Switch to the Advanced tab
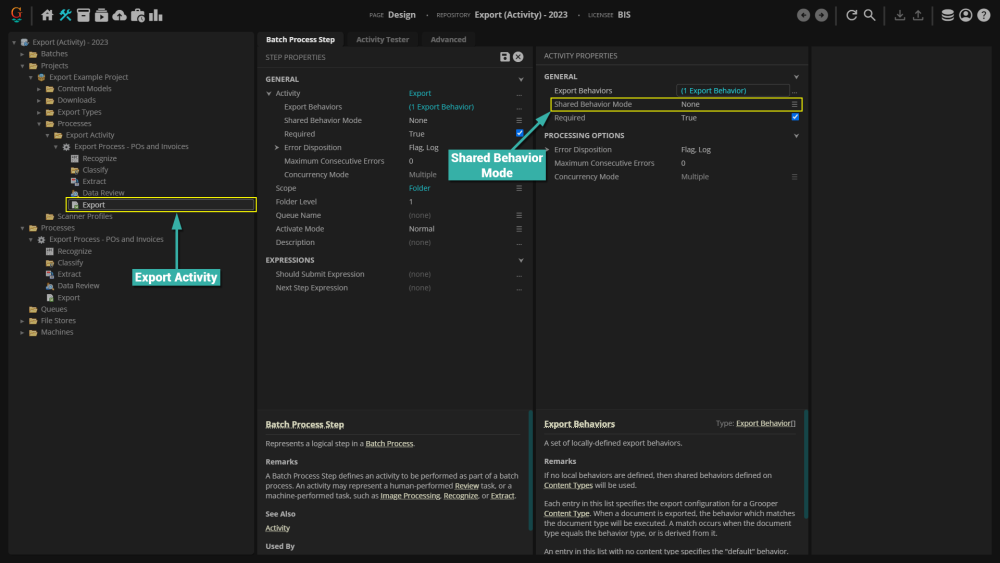 (x=448, y=39)
